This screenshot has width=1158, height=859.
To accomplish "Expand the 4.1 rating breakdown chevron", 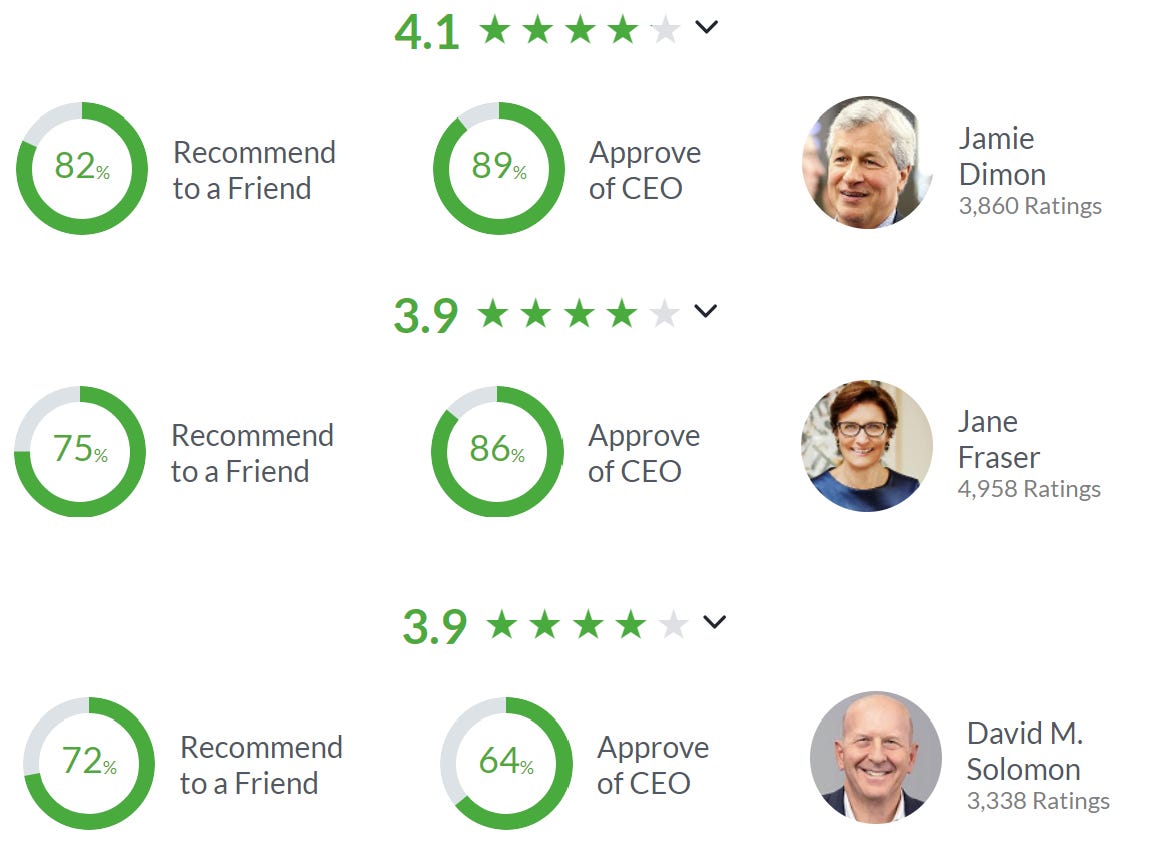I will [707, 28].
